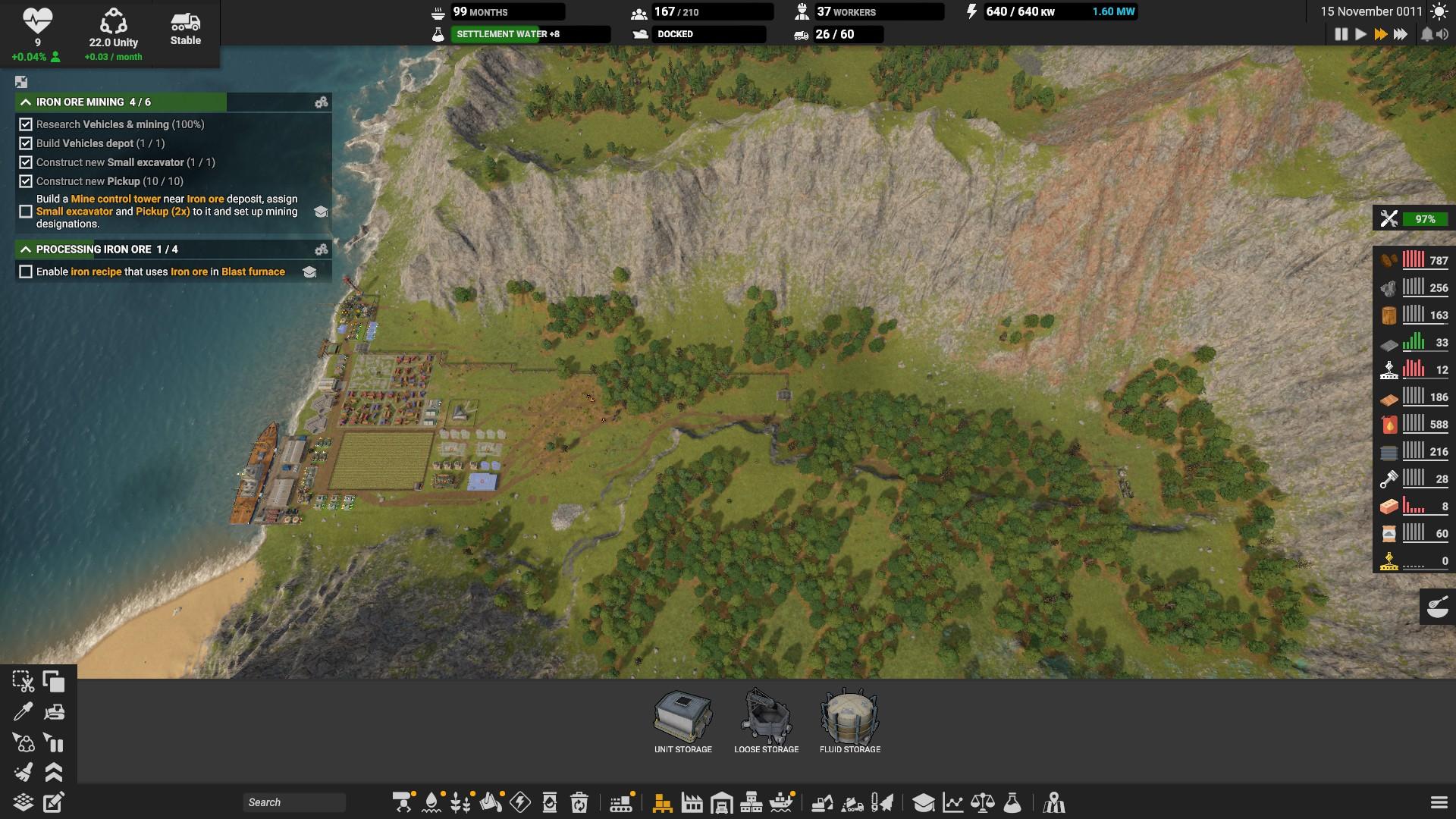Set game speed to triple fast-forward
Screen dimensions: 1456x819
pos(1401,34)
